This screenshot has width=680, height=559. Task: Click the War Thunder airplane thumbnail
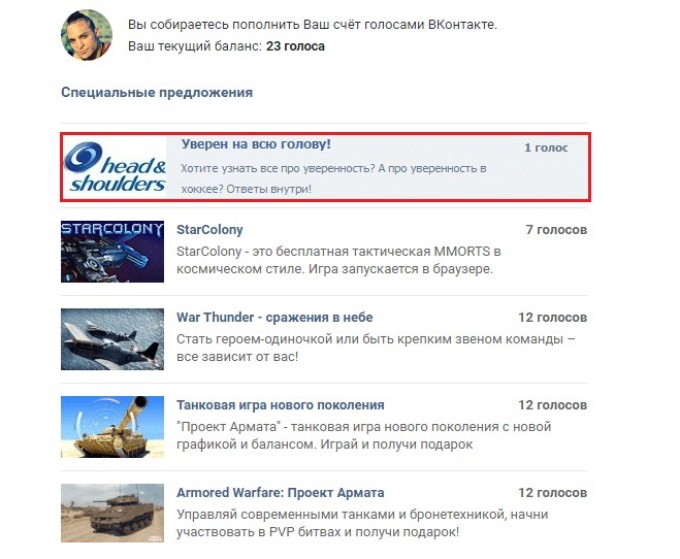point(112,339)
